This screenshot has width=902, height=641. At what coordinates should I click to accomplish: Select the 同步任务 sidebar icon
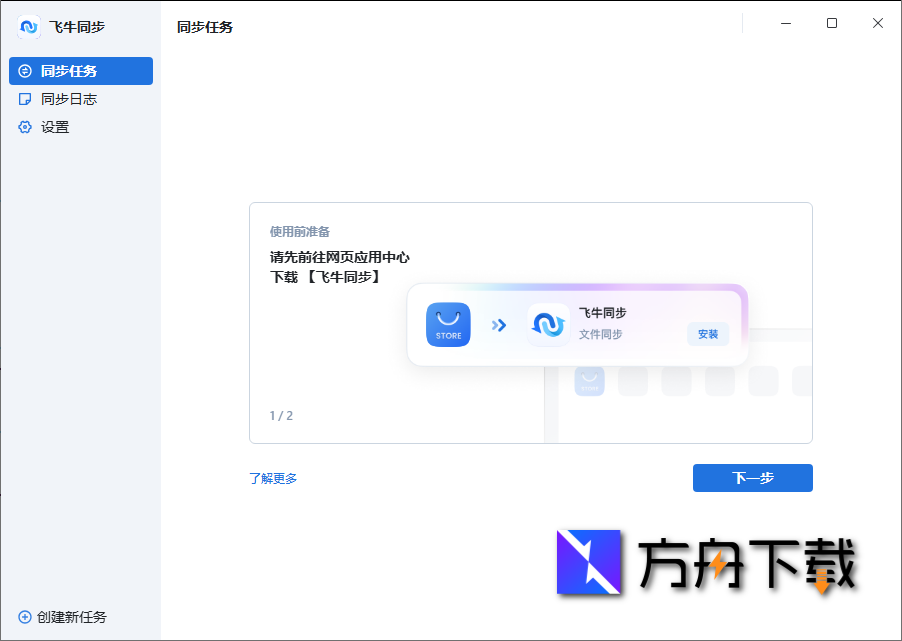pos(24,71)
